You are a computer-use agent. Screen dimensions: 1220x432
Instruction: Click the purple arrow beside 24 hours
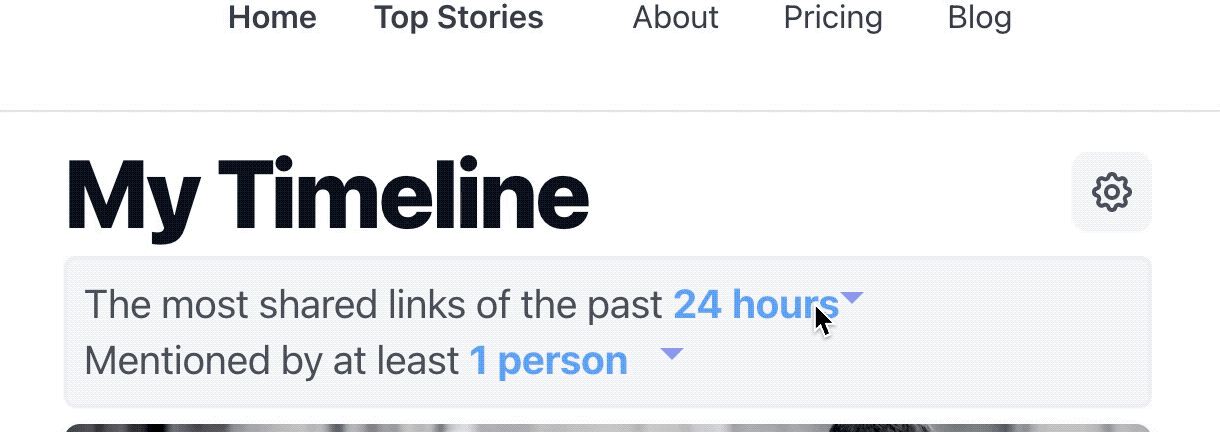(x=852, y=298)
